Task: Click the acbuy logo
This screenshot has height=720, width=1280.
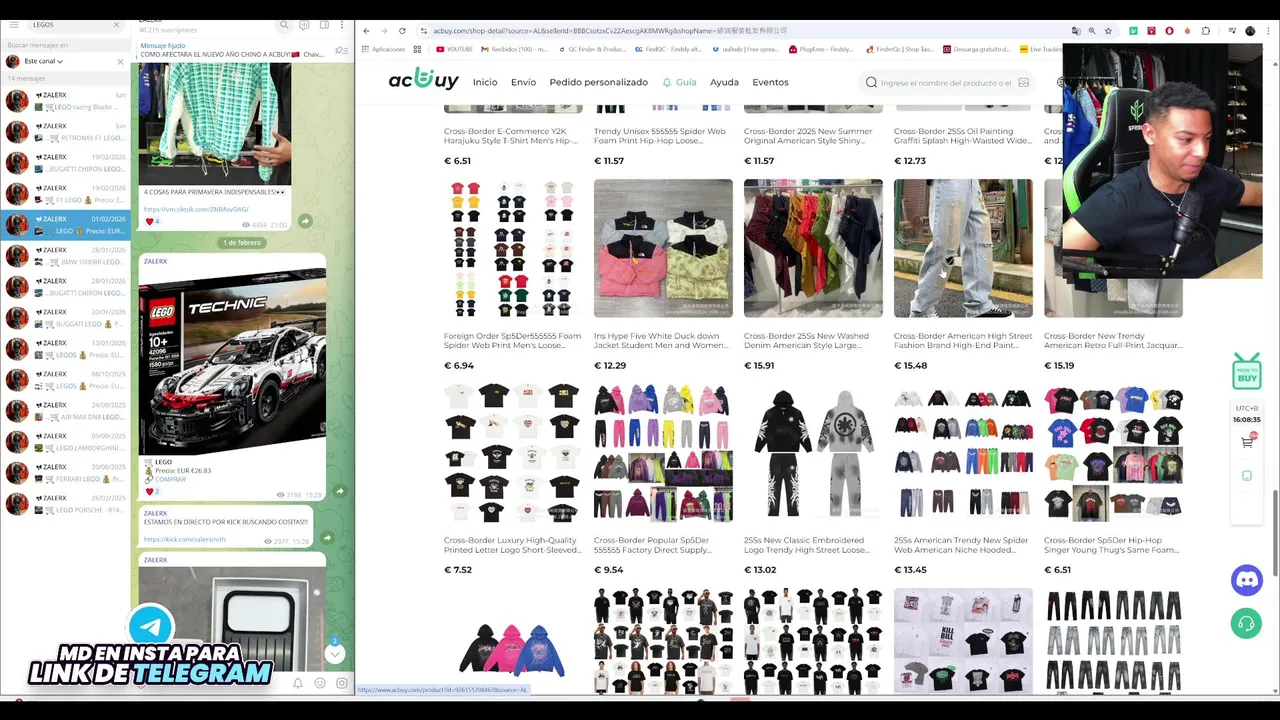Action: (x=423, y=81)
